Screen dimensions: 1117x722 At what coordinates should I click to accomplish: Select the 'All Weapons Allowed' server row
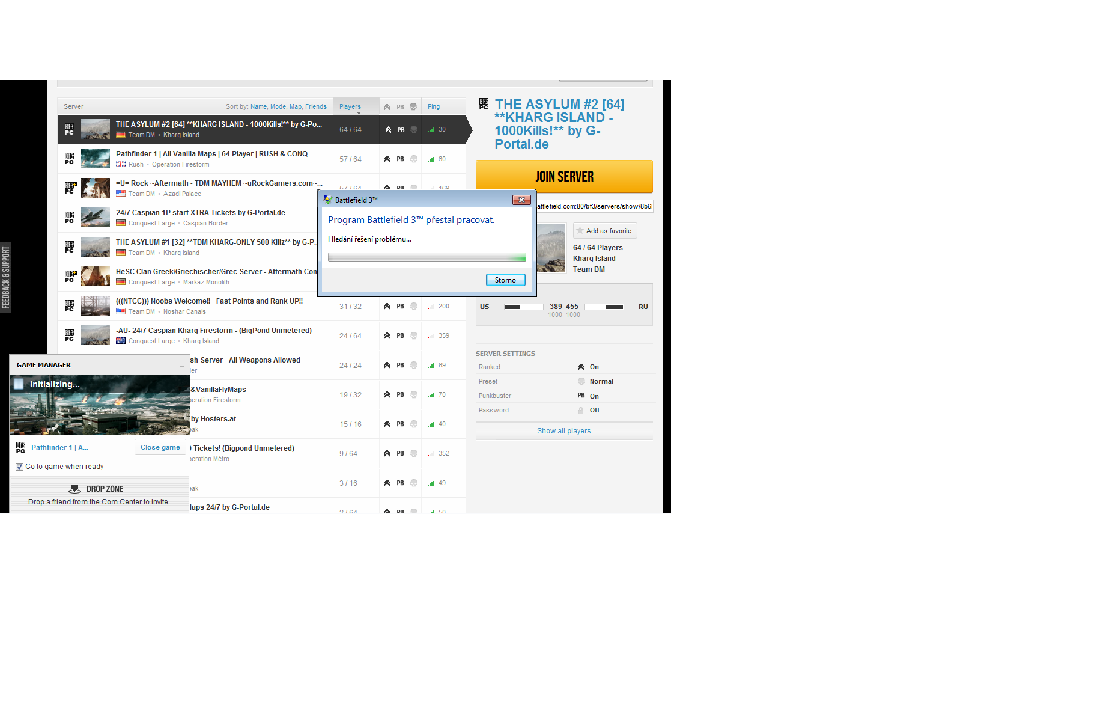click(328, 365)
